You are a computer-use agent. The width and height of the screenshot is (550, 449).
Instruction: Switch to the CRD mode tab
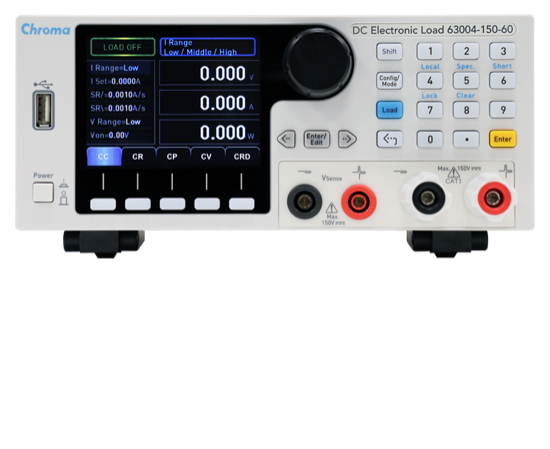pos(242,156)
